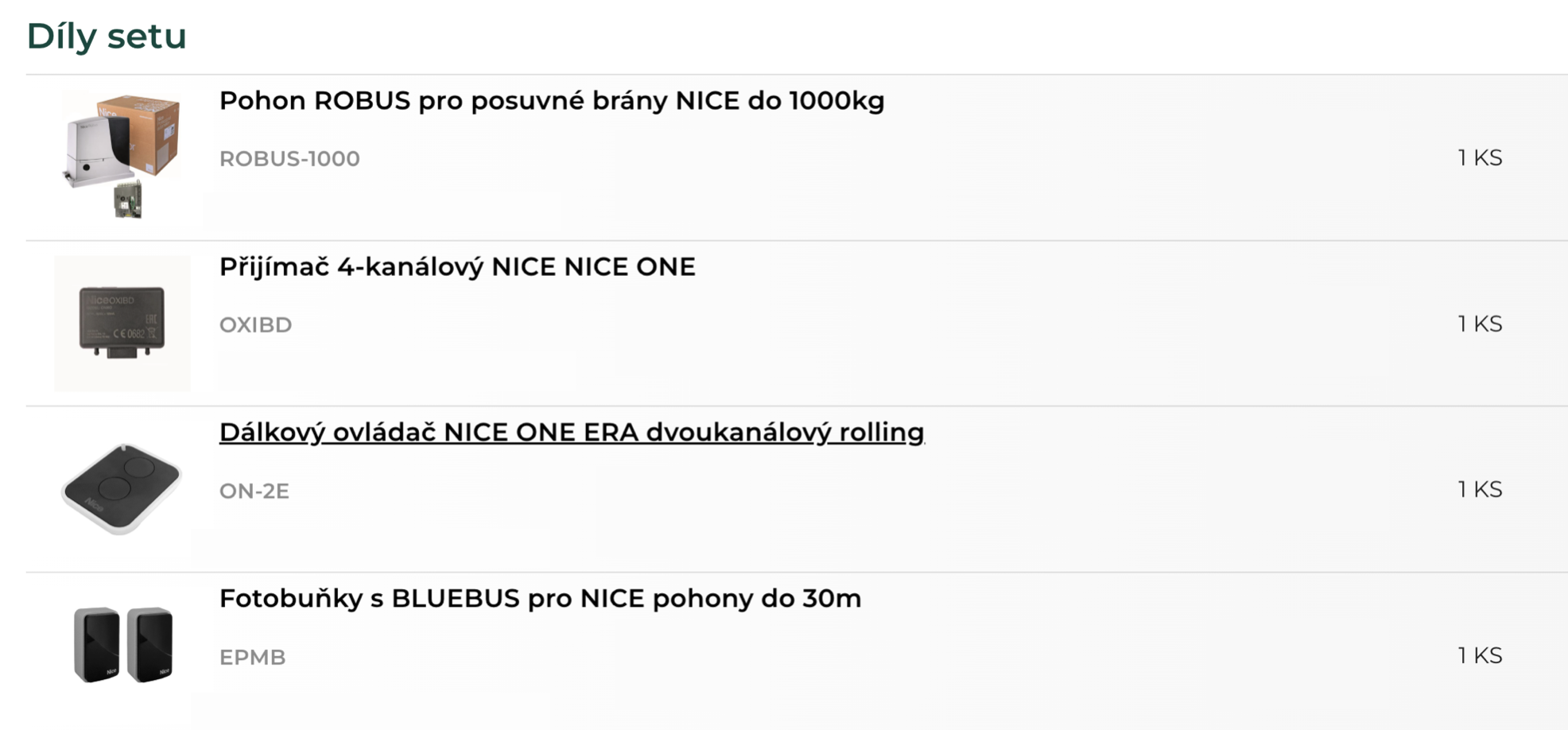Select the ON-2E product code
This screenshot has width=1568, height=730.
pos(254,491)
